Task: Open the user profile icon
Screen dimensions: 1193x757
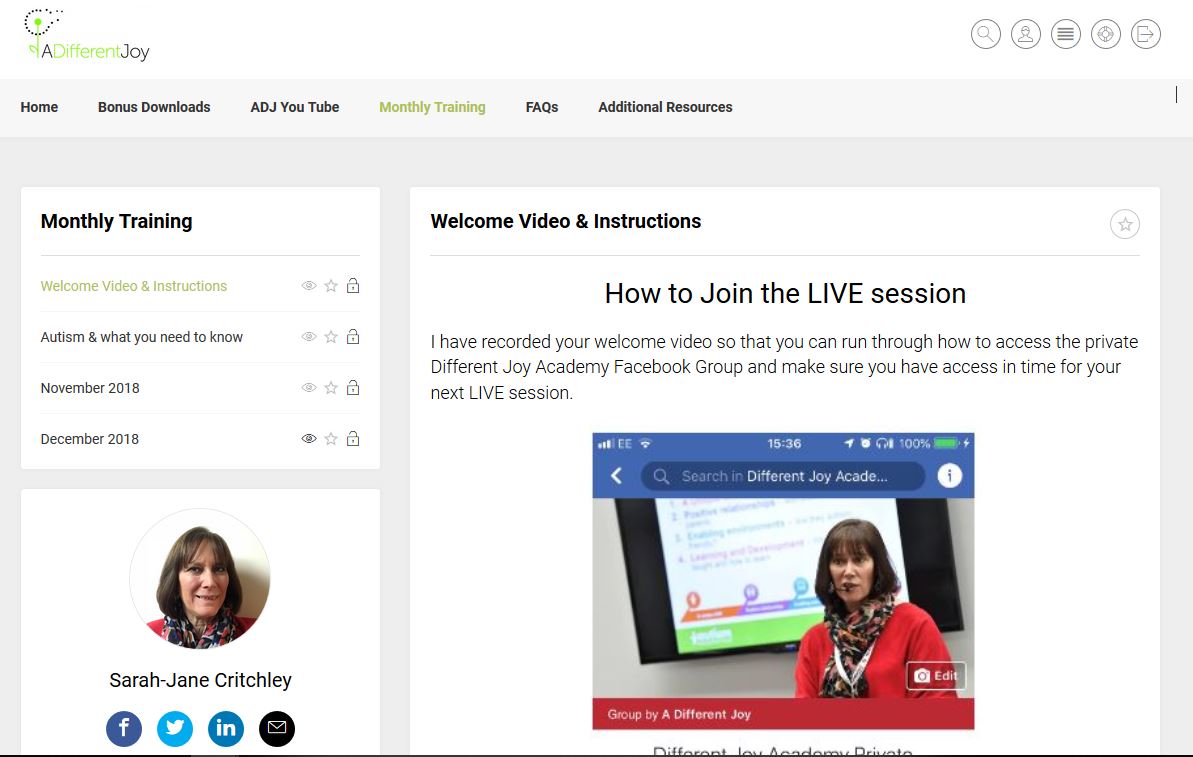Action: [1025, 34]
